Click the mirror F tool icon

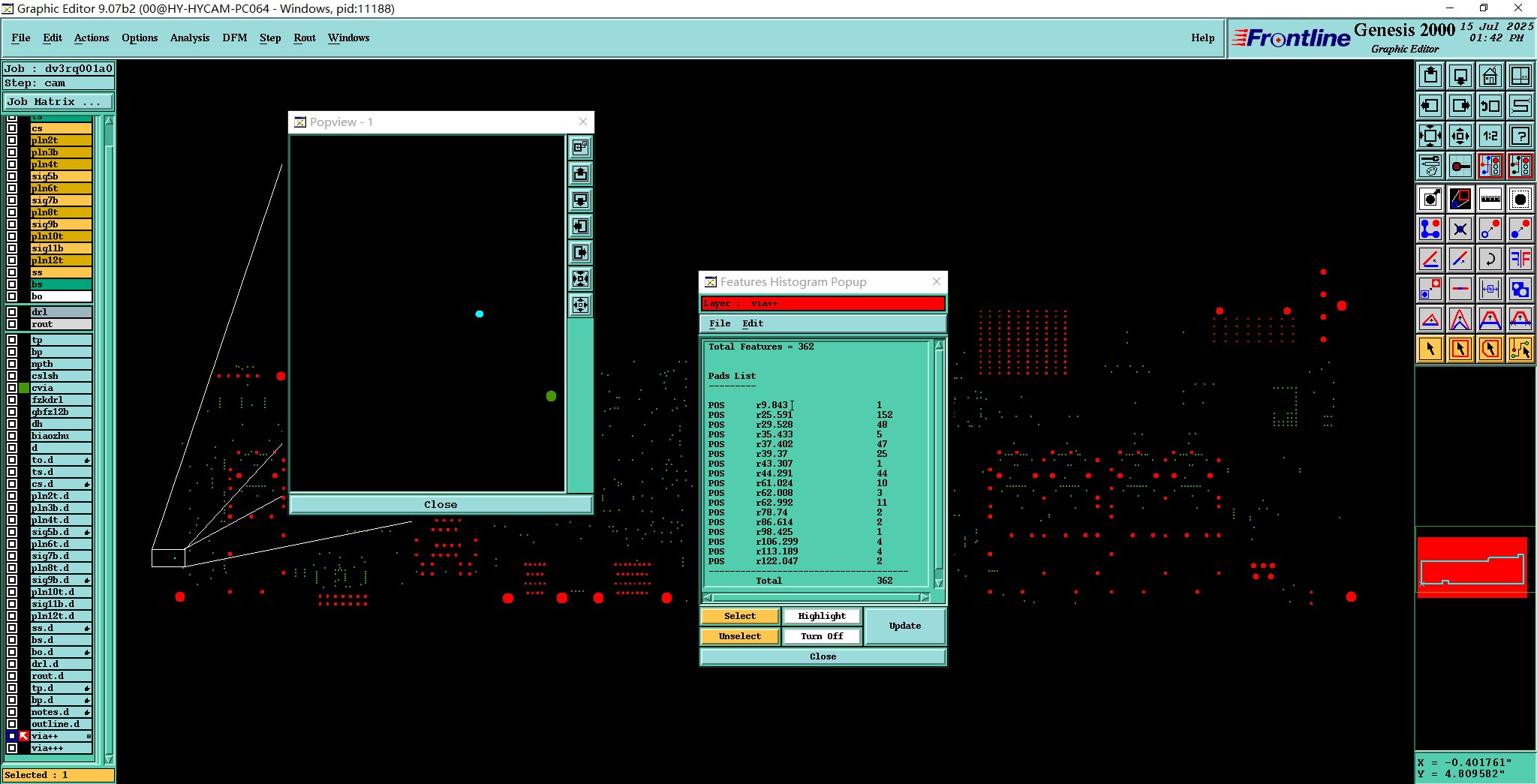pyautogui.click(x=1520, y=259)
